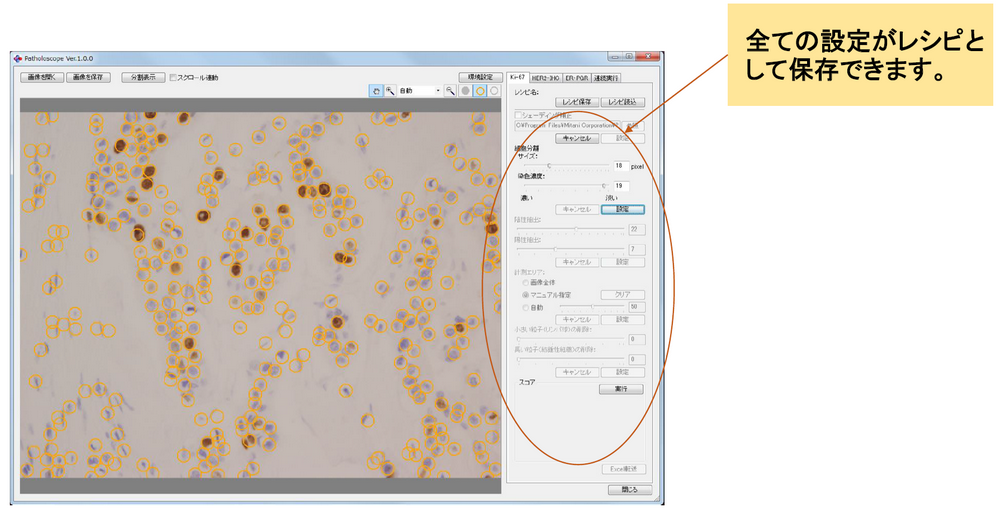
Task: Adjust the extraction slider showing 22
Action: 570,229
